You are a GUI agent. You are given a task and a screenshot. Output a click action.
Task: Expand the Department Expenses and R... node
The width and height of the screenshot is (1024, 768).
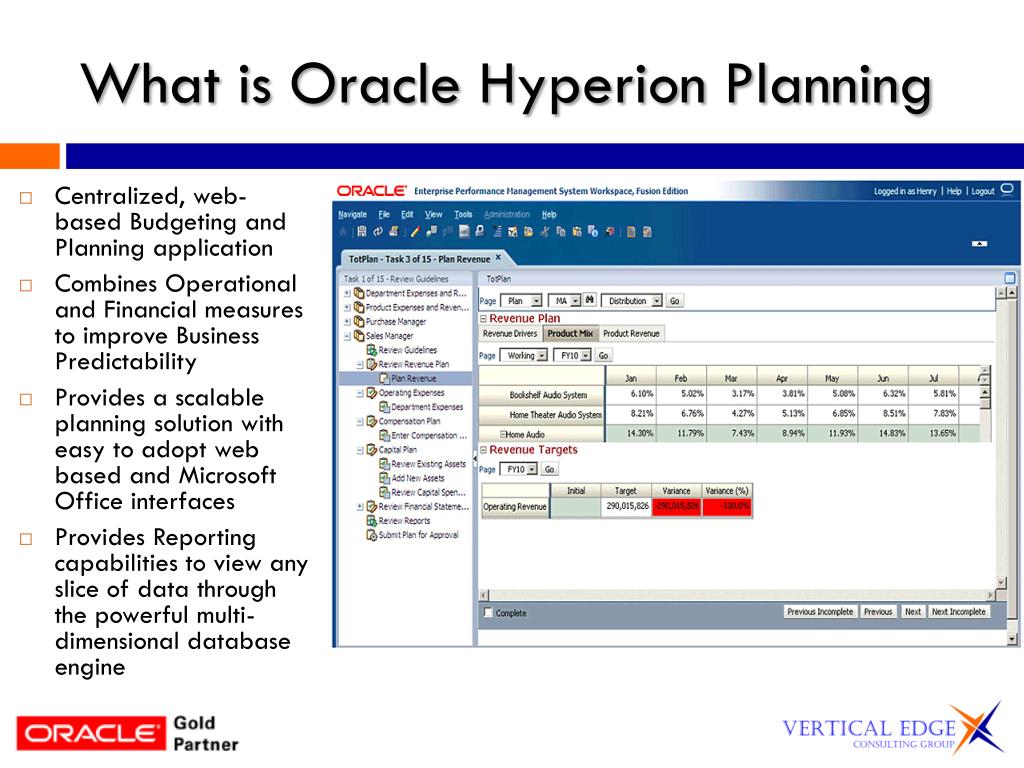347,293
